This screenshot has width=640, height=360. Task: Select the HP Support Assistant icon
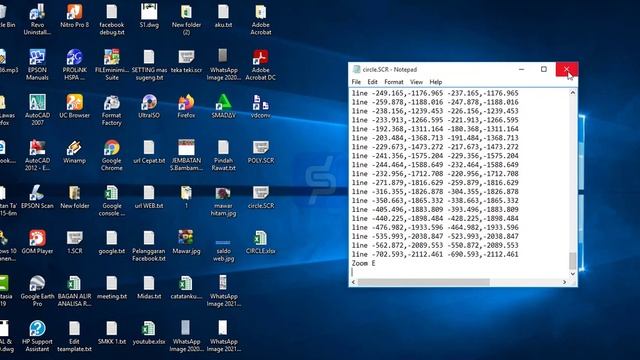(37, 337)
